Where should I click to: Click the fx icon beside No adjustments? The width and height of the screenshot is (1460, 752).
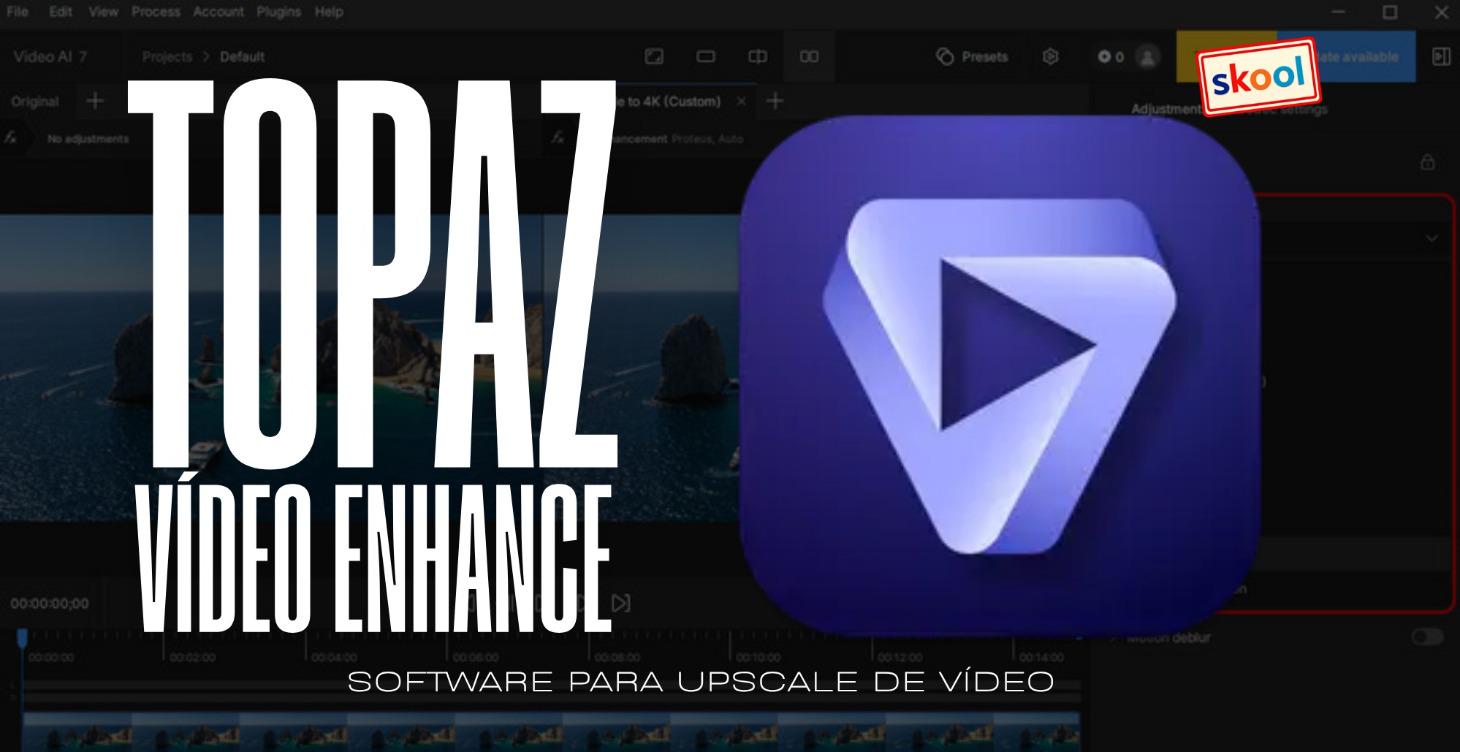click(x=11, y=138)
